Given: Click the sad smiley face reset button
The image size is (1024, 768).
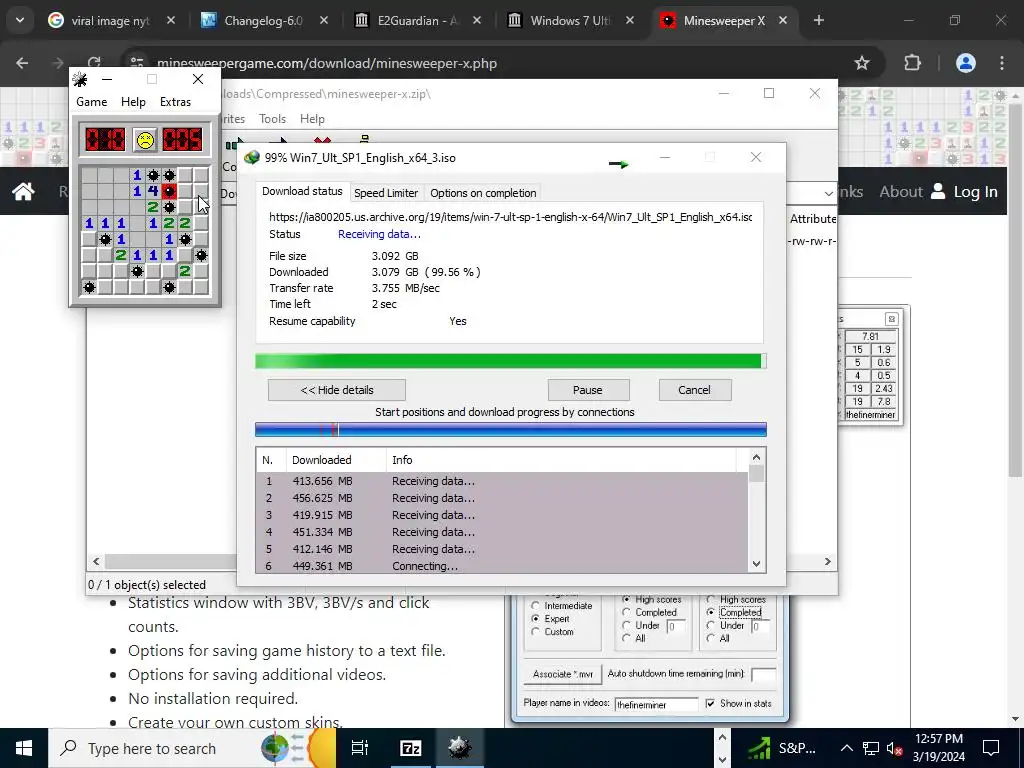Looking at the screenshot, I should click(145, 140).
